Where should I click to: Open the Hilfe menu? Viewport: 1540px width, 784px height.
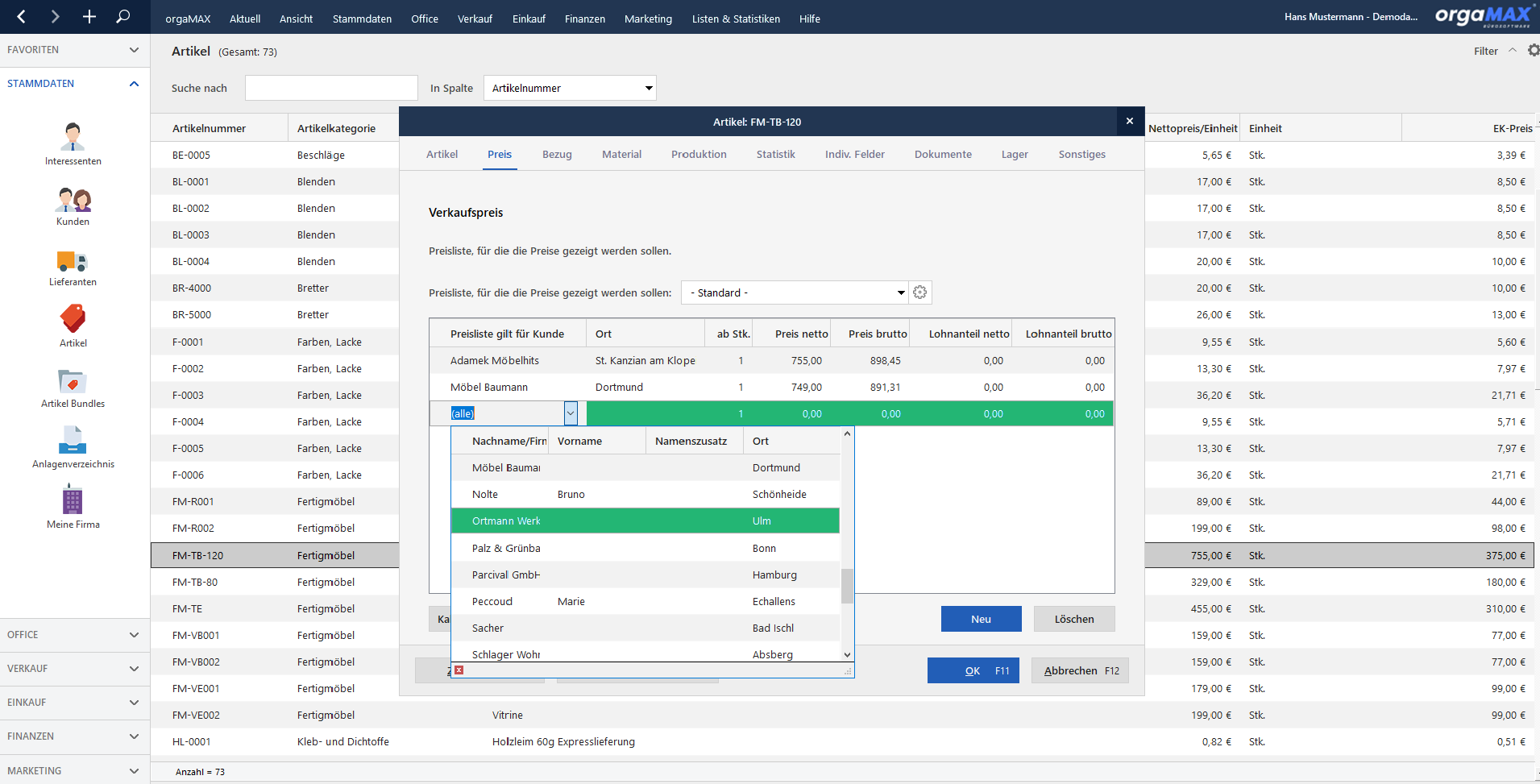point(809,19)
